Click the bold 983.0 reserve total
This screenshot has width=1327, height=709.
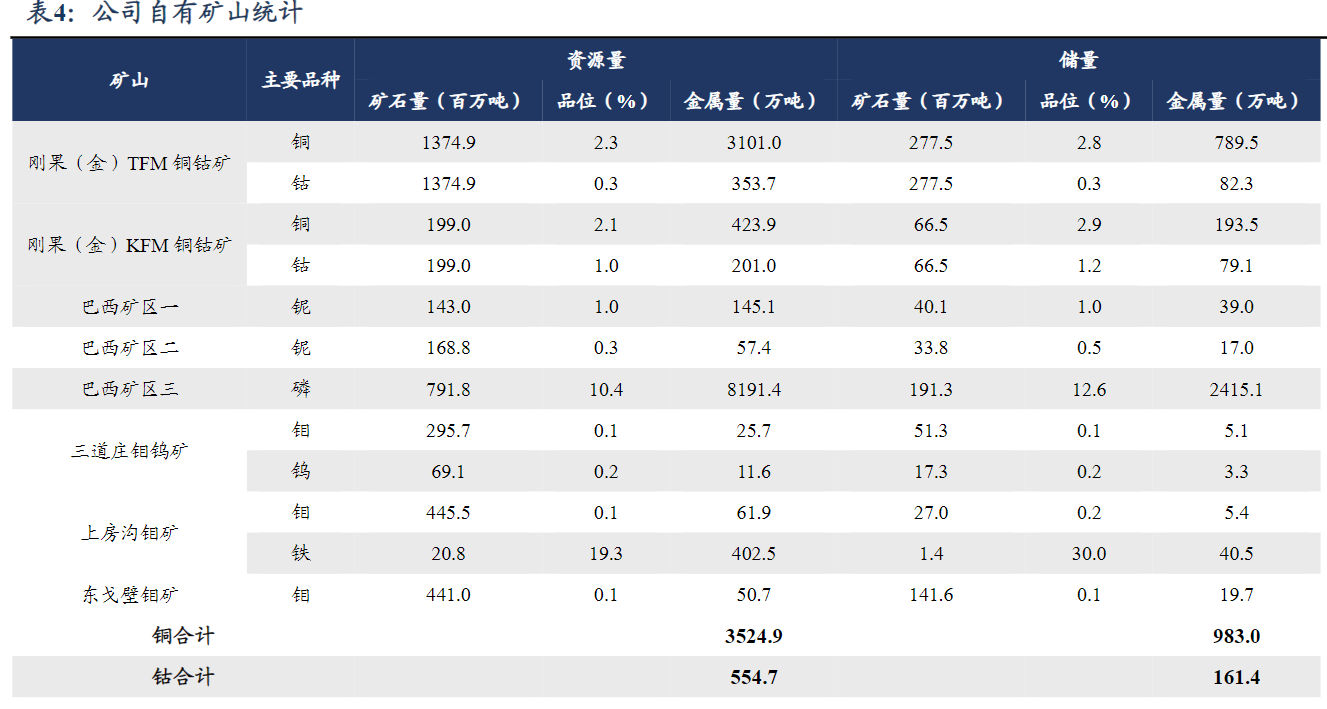pyautogui.click(x=1236, y=636)
